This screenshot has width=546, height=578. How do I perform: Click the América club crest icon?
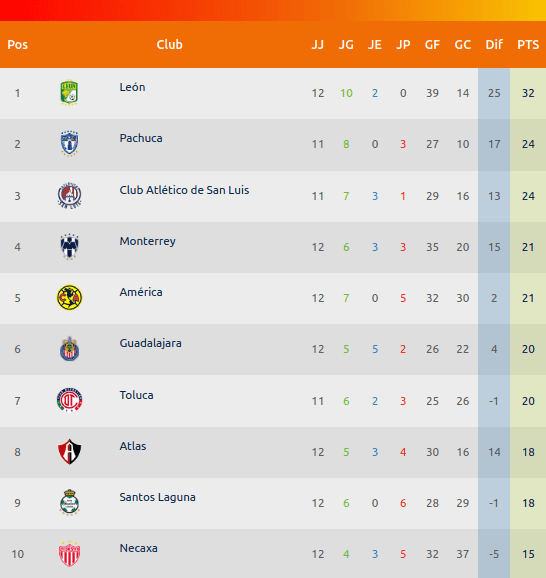[69, 297]
